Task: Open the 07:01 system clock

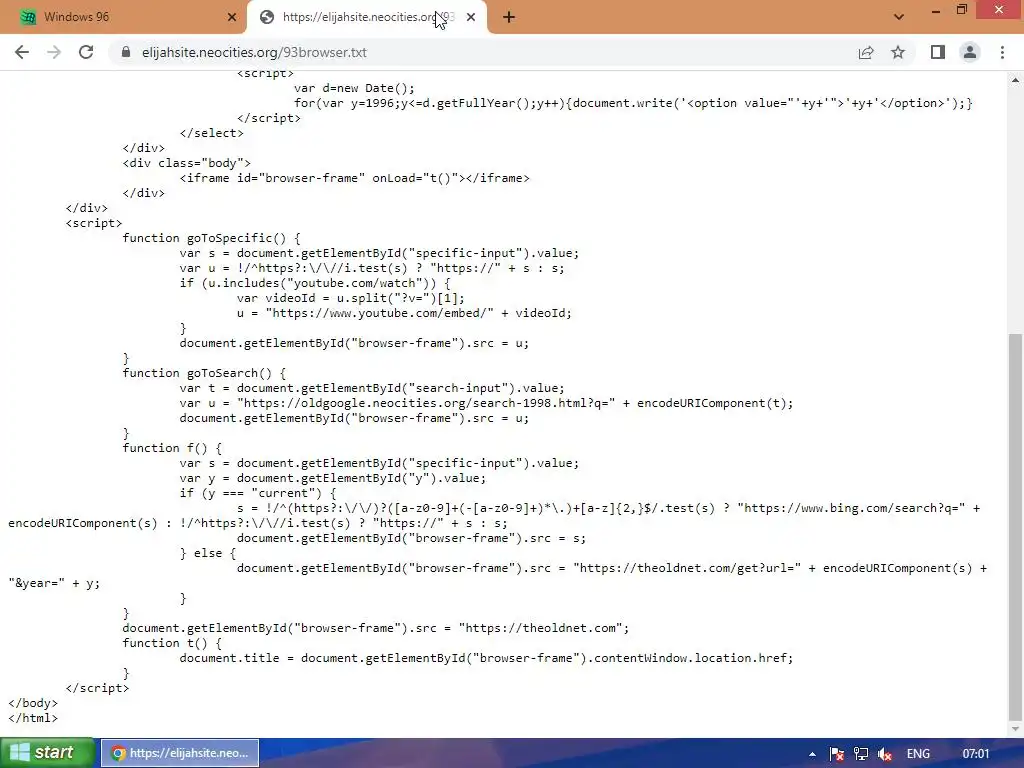Action: click(x=976, y=754)
